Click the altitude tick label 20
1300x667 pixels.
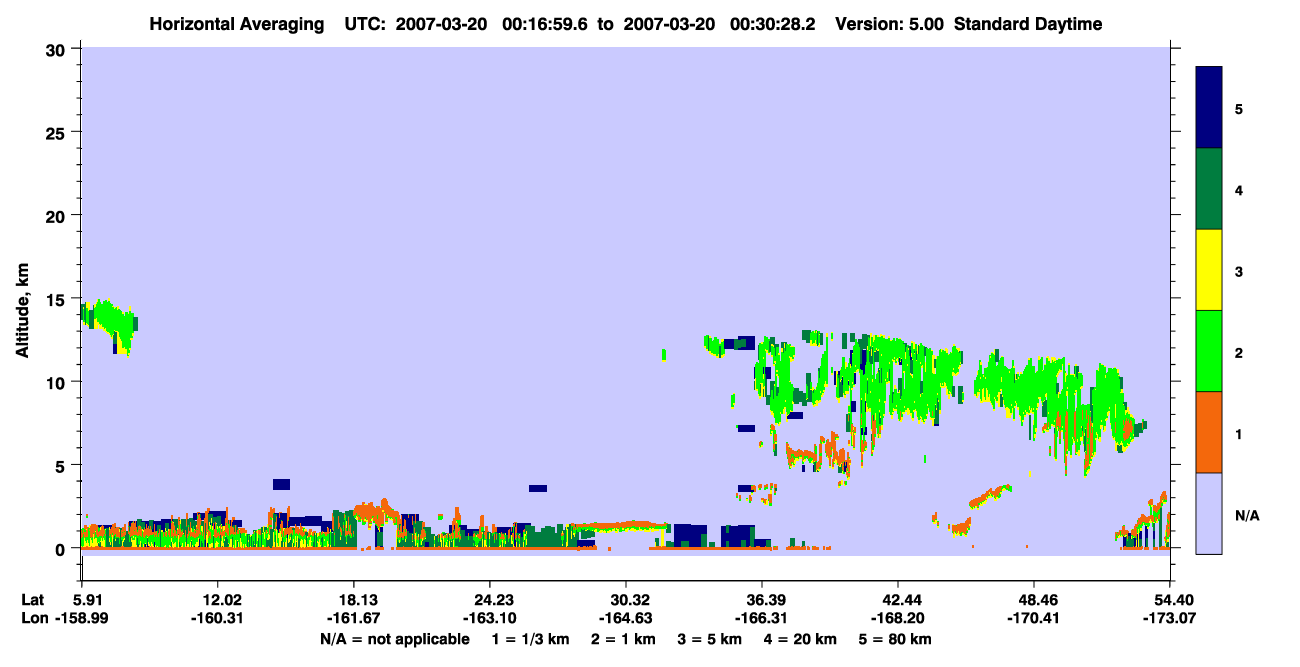tap(58, 215)
